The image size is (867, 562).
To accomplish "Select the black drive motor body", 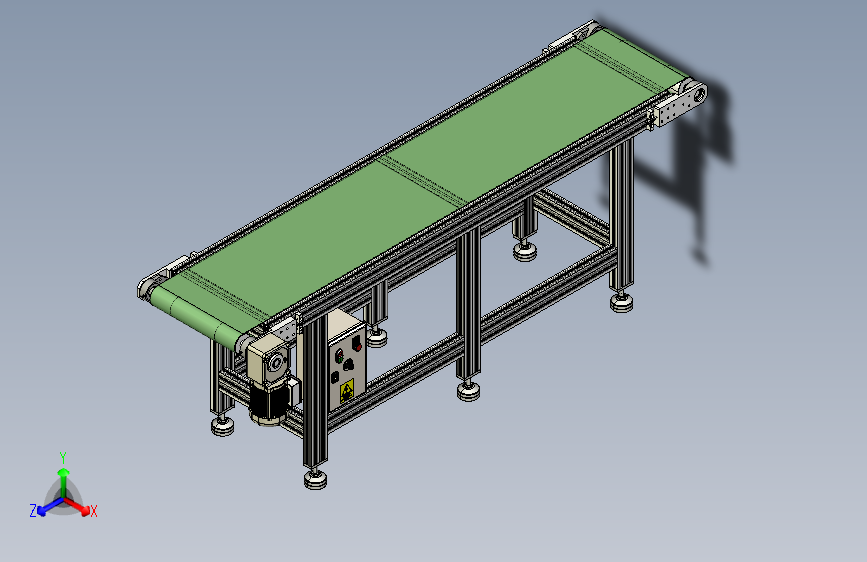I will [x=269, y=403].
